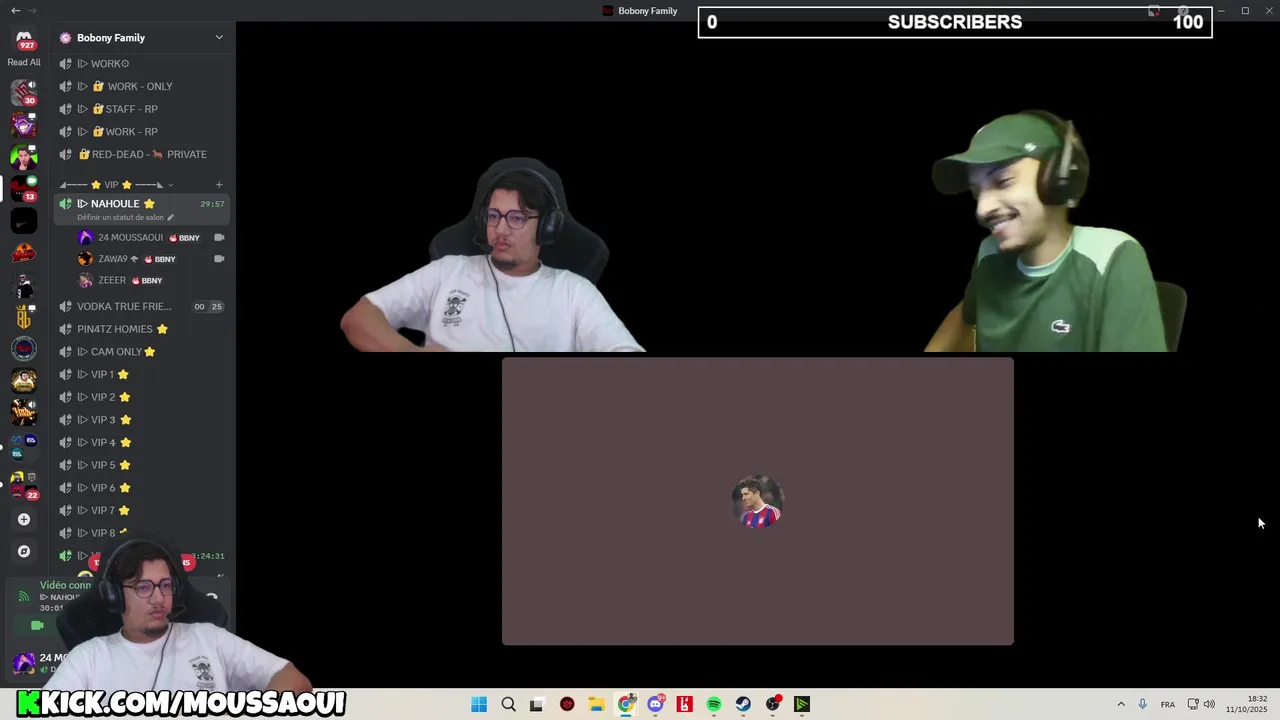Open Discover servers compass icon
The image size is (1280, 720).
pos(24,551)
